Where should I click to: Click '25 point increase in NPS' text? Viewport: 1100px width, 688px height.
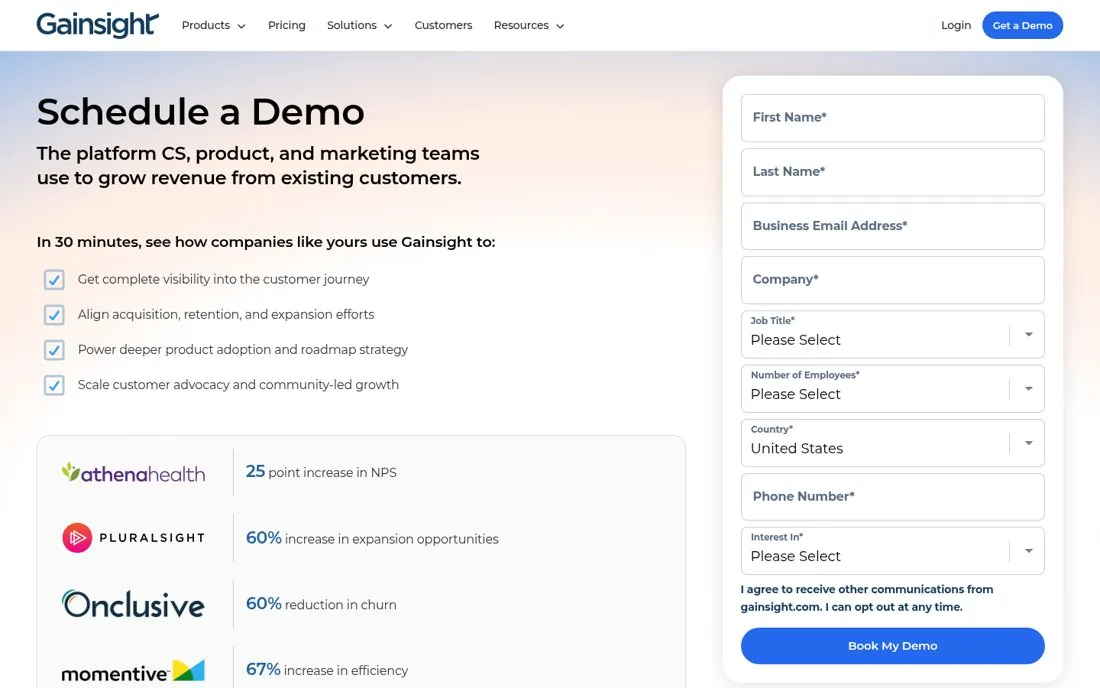pyautogui.click(x=321, y=472)
